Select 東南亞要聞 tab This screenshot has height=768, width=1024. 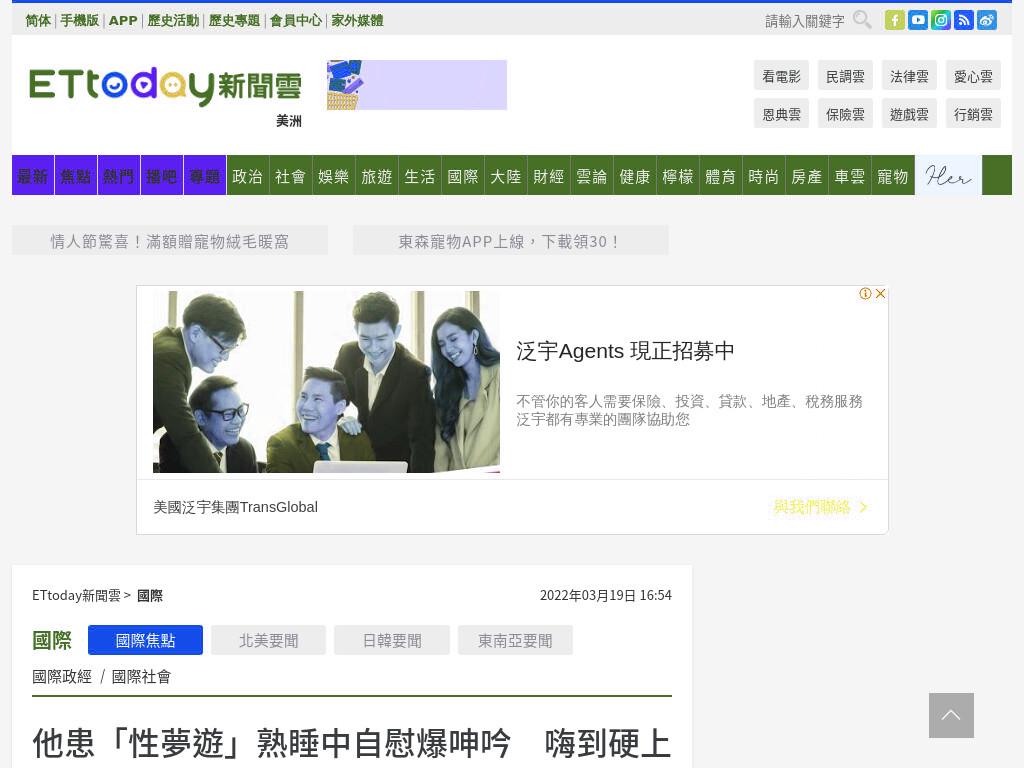click(515, 640)
